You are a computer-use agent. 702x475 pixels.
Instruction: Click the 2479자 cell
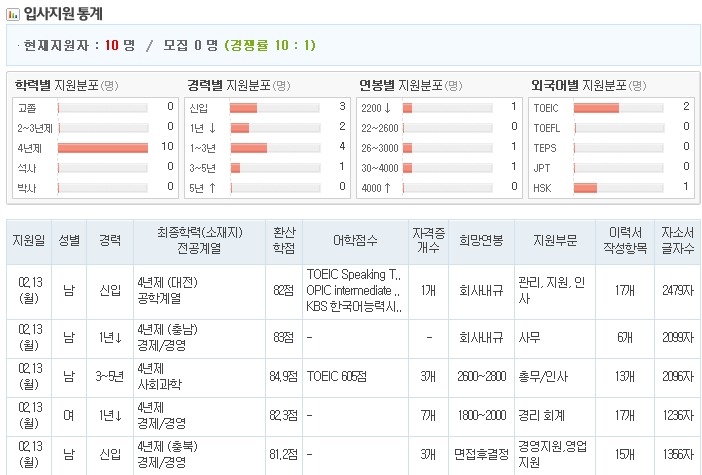point(677,291)
